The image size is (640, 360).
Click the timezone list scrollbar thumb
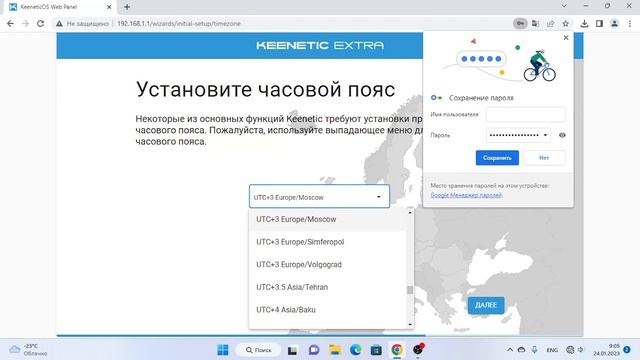[410, 290]
